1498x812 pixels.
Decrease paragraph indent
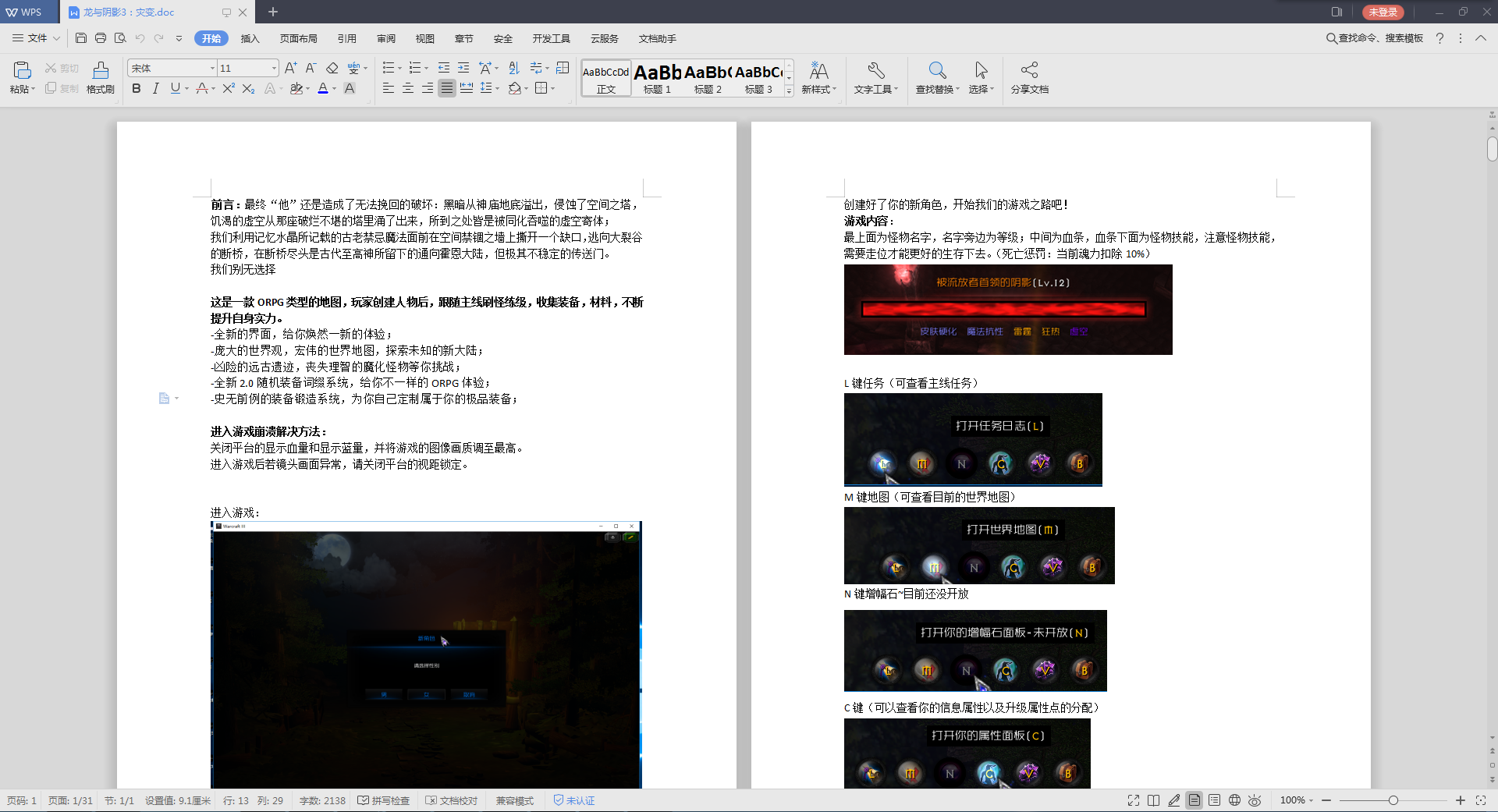[x=444, y=68]
